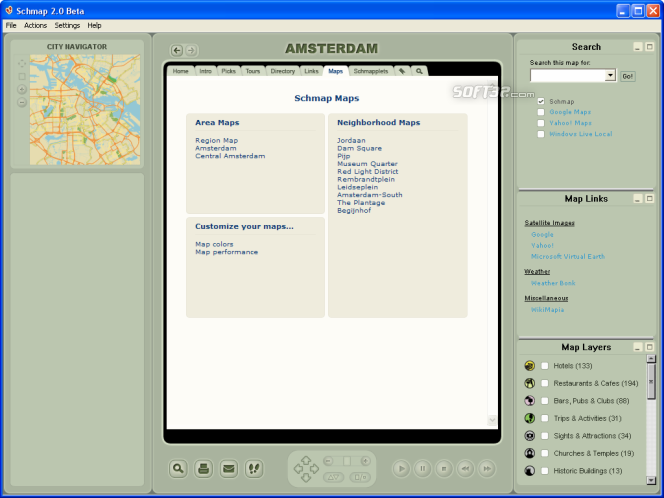Minimize the Map Links panel

[638, 199]
